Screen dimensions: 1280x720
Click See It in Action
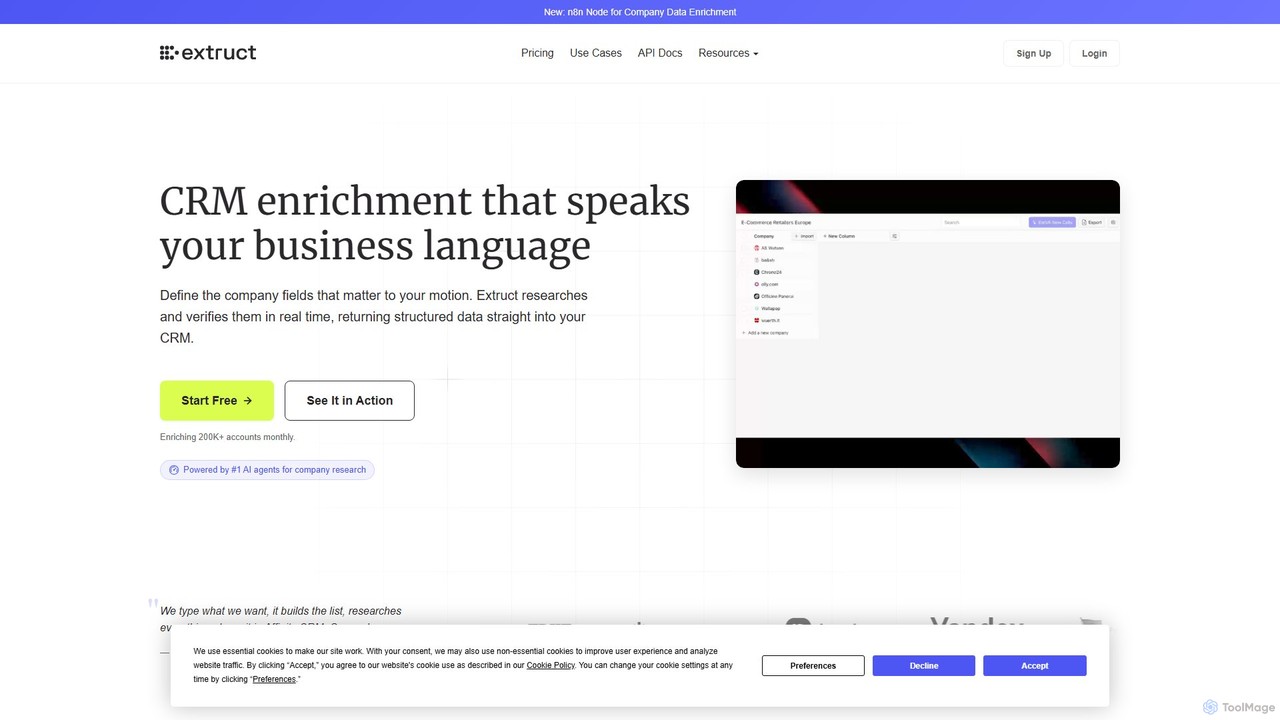[x=349, y=400]
